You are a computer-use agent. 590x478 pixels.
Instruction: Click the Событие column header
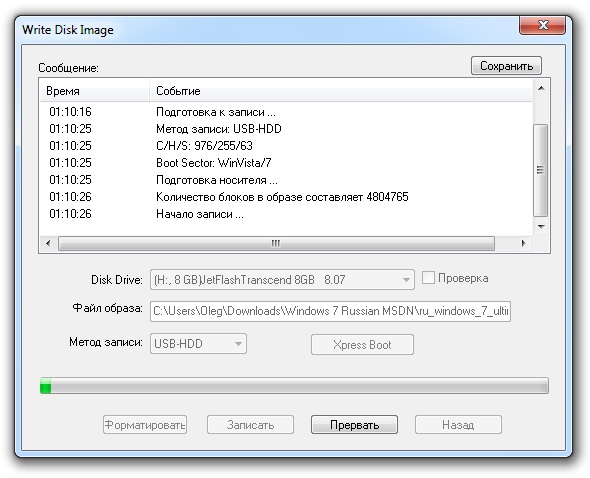[x=341, y=91]
